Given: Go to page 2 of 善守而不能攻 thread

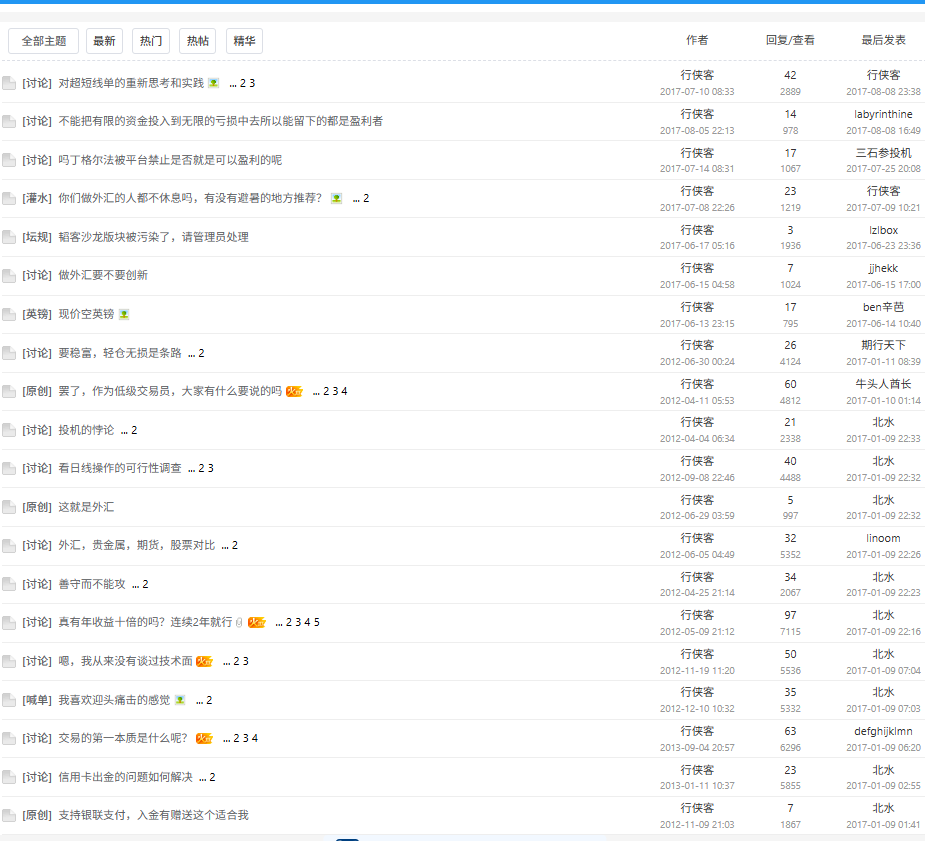Looking at the screenshot, I should point(145,584).
